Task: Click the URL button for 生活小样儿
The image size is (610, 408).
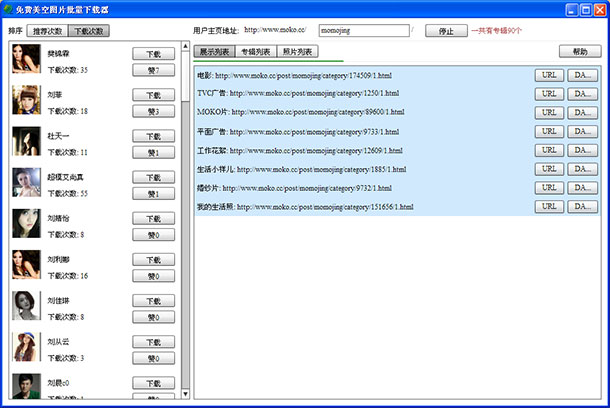Action: [x=549, y=169]
